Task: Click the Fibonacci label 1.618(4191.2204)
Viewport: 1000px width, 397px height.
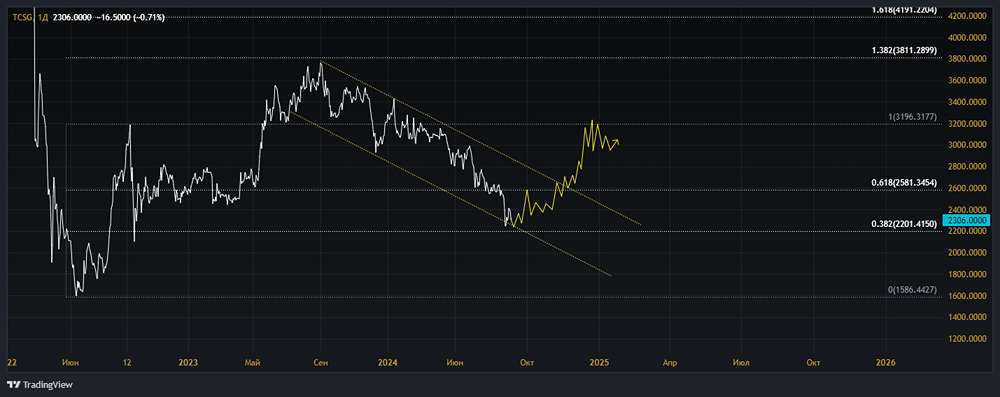Action: coord(904,10)
